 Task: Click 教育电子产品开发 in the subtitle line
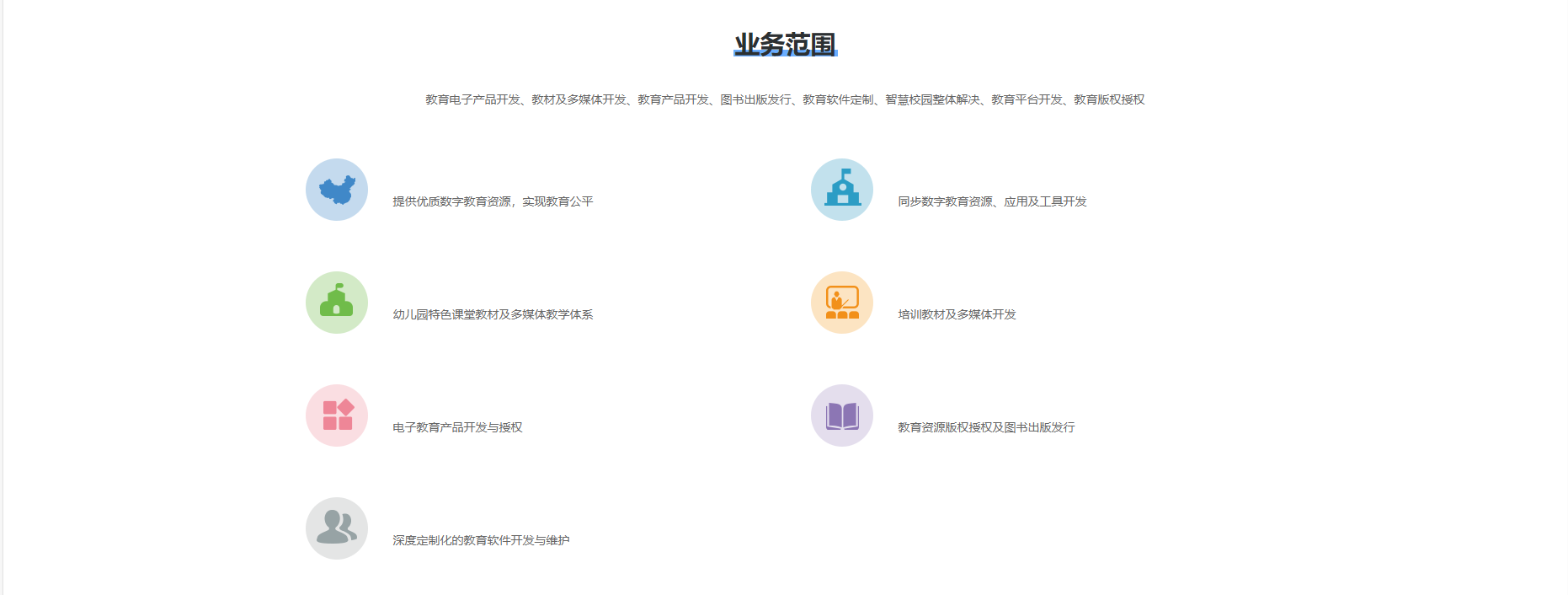472,99
